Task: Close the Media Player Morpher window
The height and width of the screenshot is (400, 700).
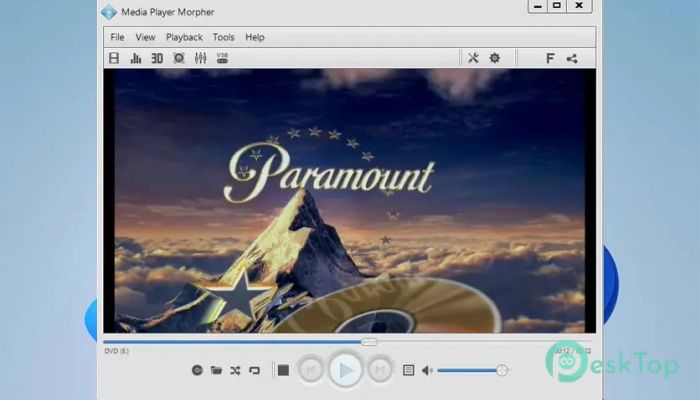Action: (579, 6)
